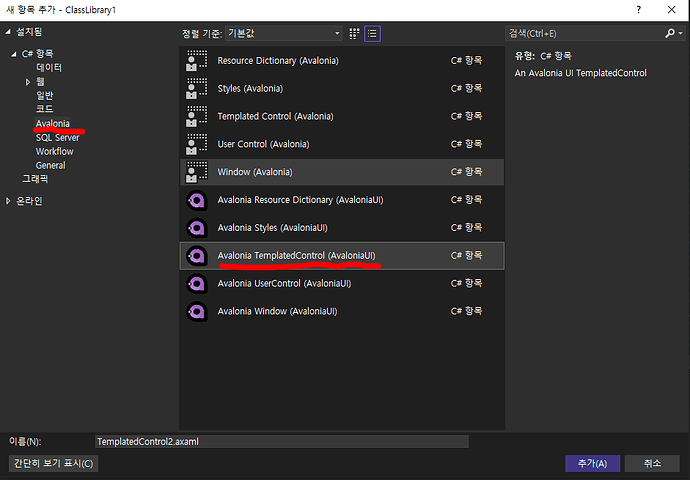690x480 pixels.
Task: Open the search options dropdown arrow
Action: click(680, 33)
